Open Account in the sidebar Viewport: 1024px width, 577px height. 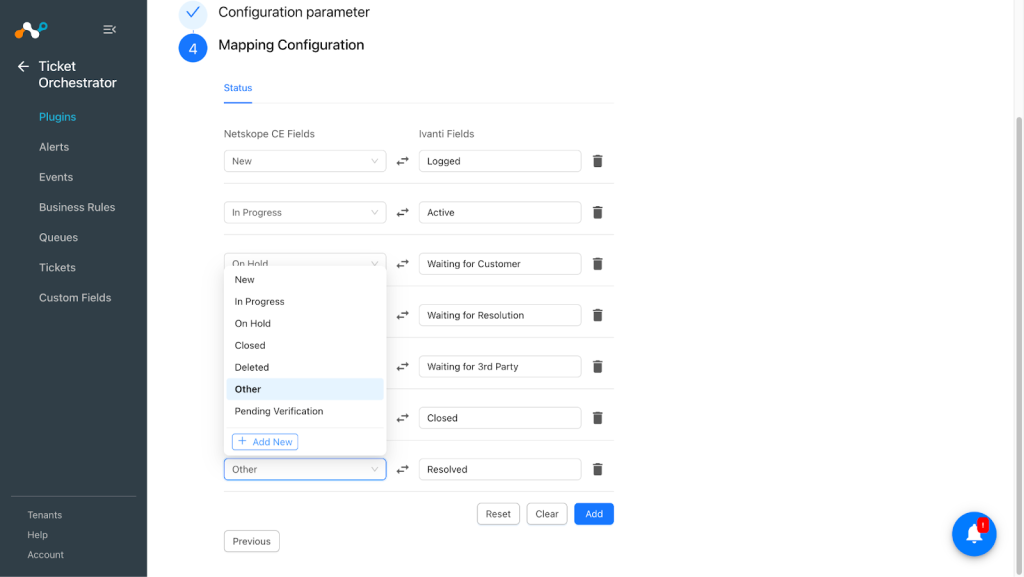[x=46, y=555]
